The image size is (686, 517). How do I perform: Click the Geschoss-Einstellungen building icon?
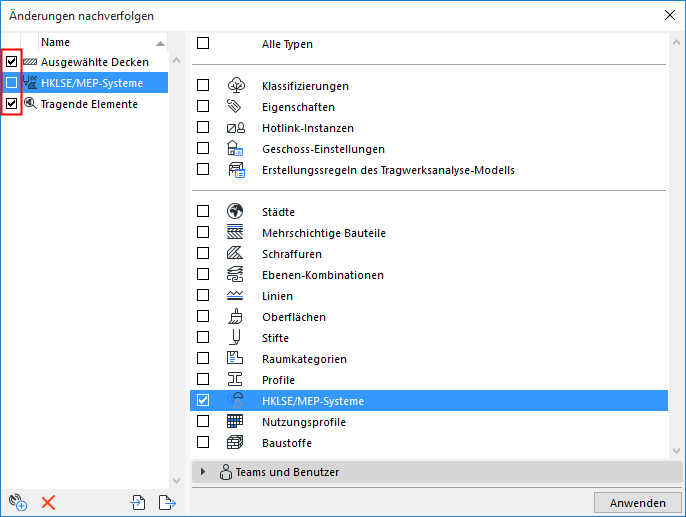pos(235,148)
